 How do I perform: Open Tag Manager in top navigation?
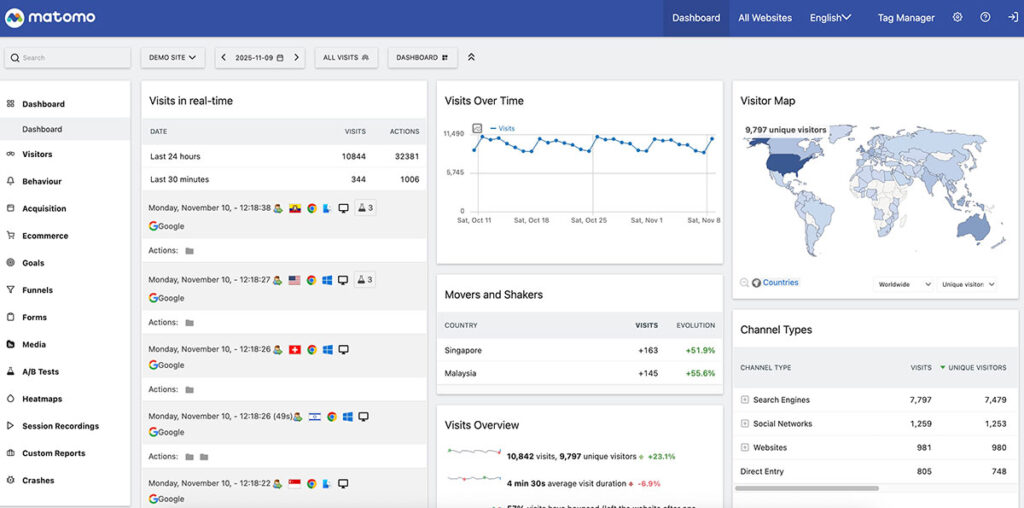click(x=906, y=18)
